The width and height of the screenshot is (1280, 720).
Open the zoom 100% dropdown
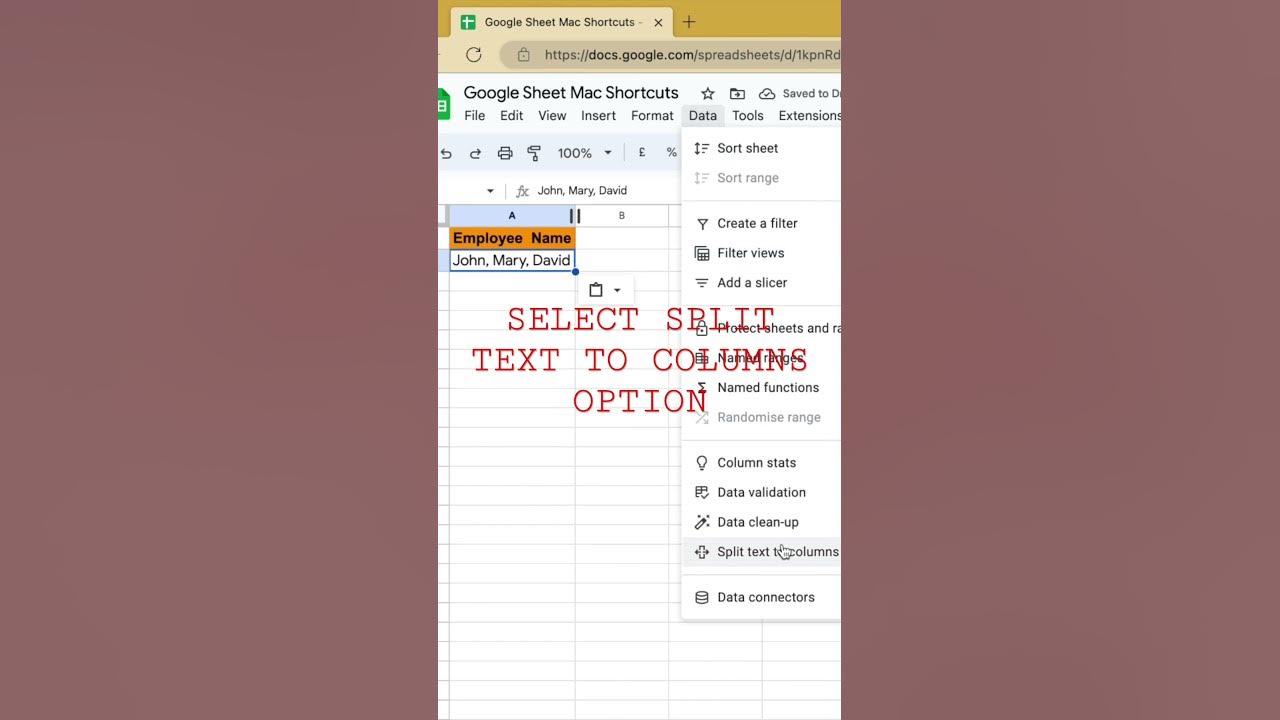[x=585, y=153]
